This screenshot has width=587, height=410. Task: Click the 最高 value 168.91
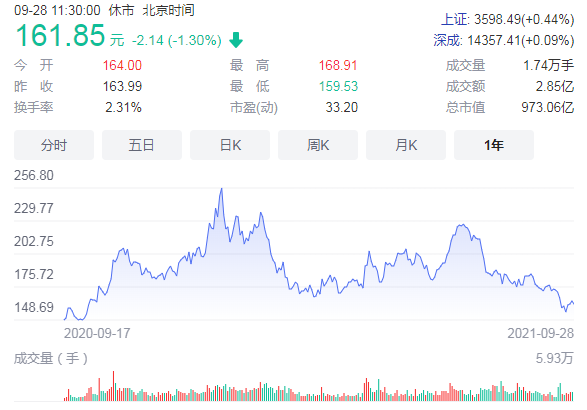(x=338, y=65)
